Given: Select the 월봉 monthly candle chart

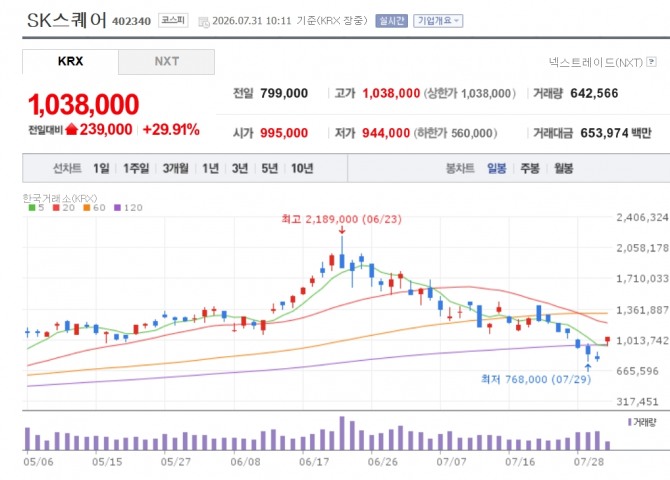Looking at the screenshot, I should click(x=564, y=168).
